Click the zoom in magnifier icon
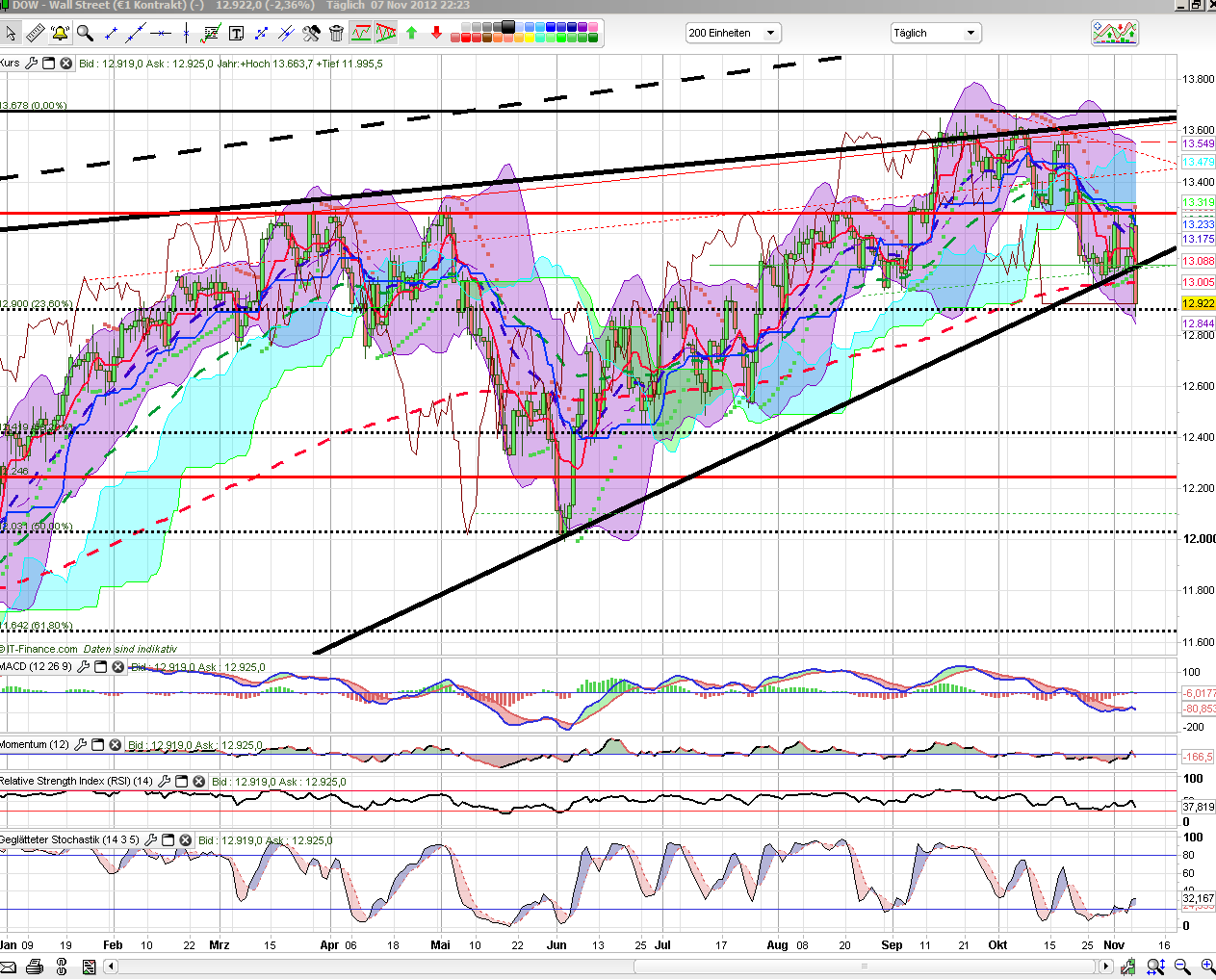Screen dimensions: 1216x980 click(1207, 967)
